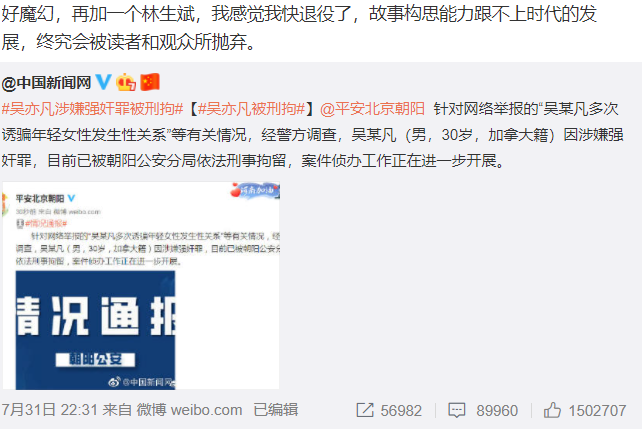Click the quoted post text about 吴某凡
This screenshot has height=429, width=642.
pos(312,135)
